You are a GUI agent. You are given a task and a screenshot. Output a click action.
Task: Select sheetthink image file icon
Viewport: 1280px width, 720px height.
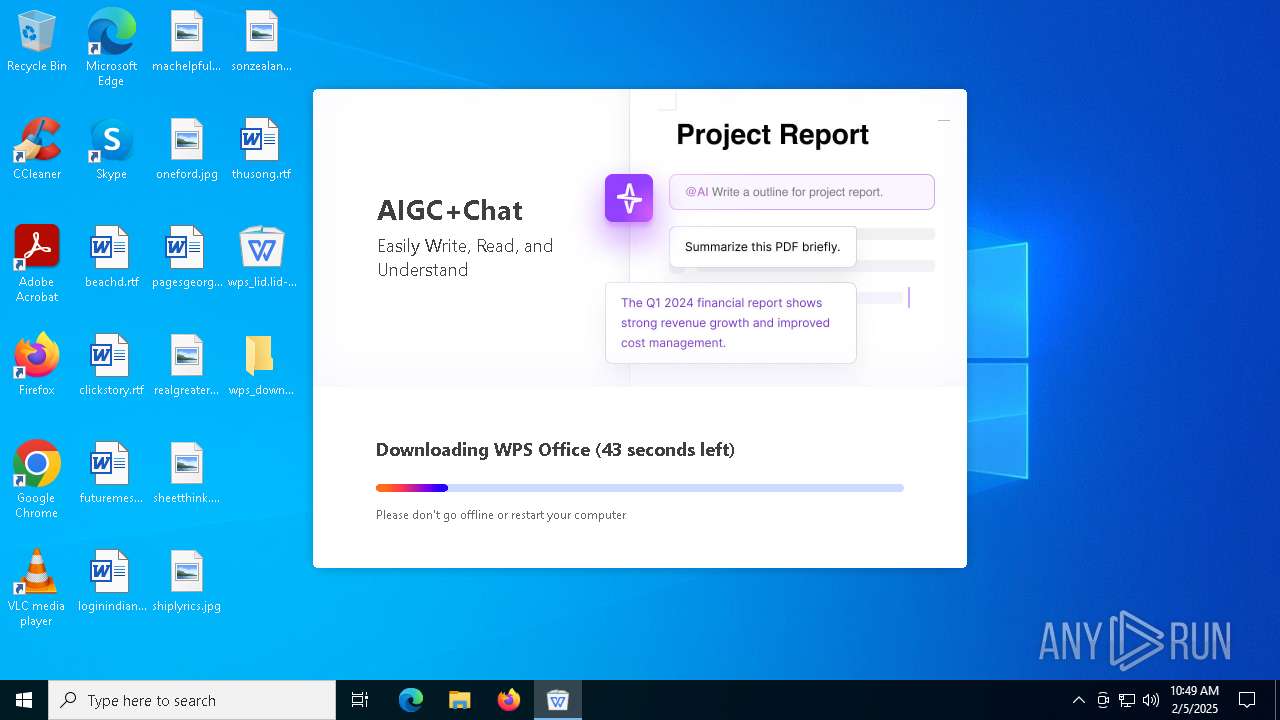click(186, 473)
